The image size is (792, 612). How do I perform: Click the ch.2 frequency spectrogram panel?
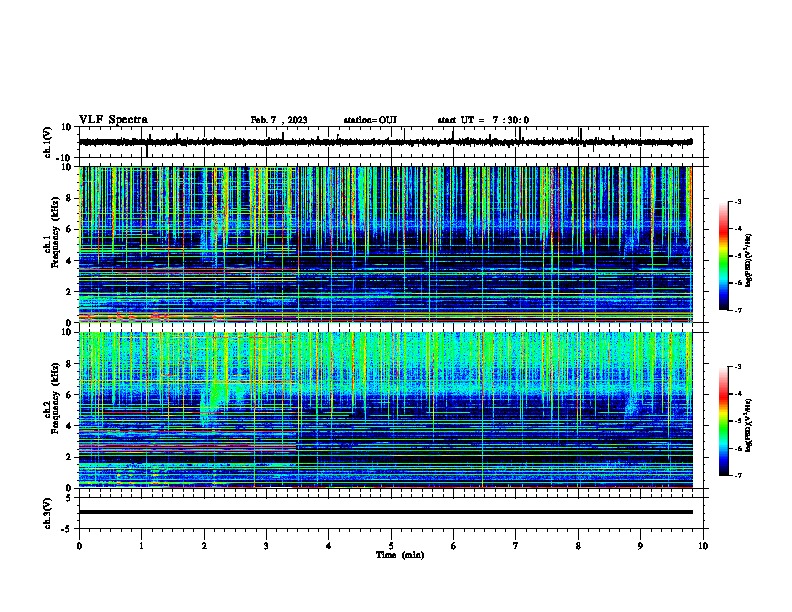click(386, 410)
